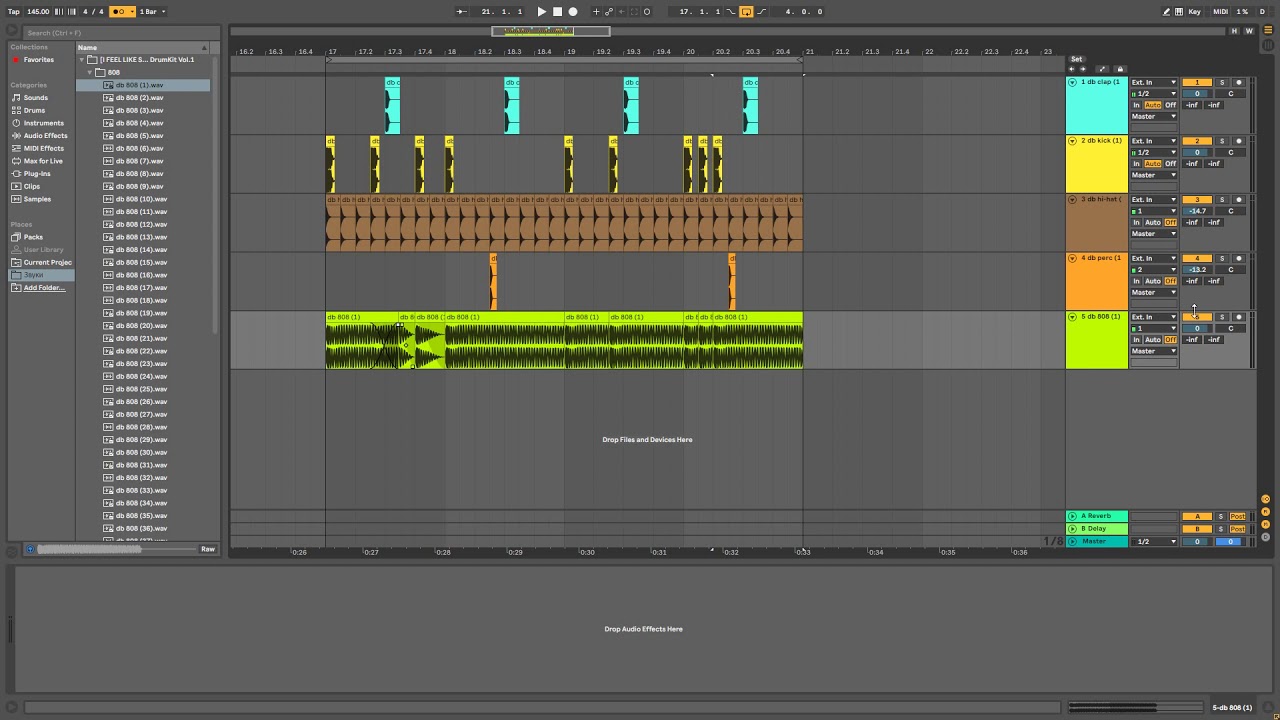Select the db 808 (12).wav file
This screenshot has width=1280, height=720.
click(141, 224)
